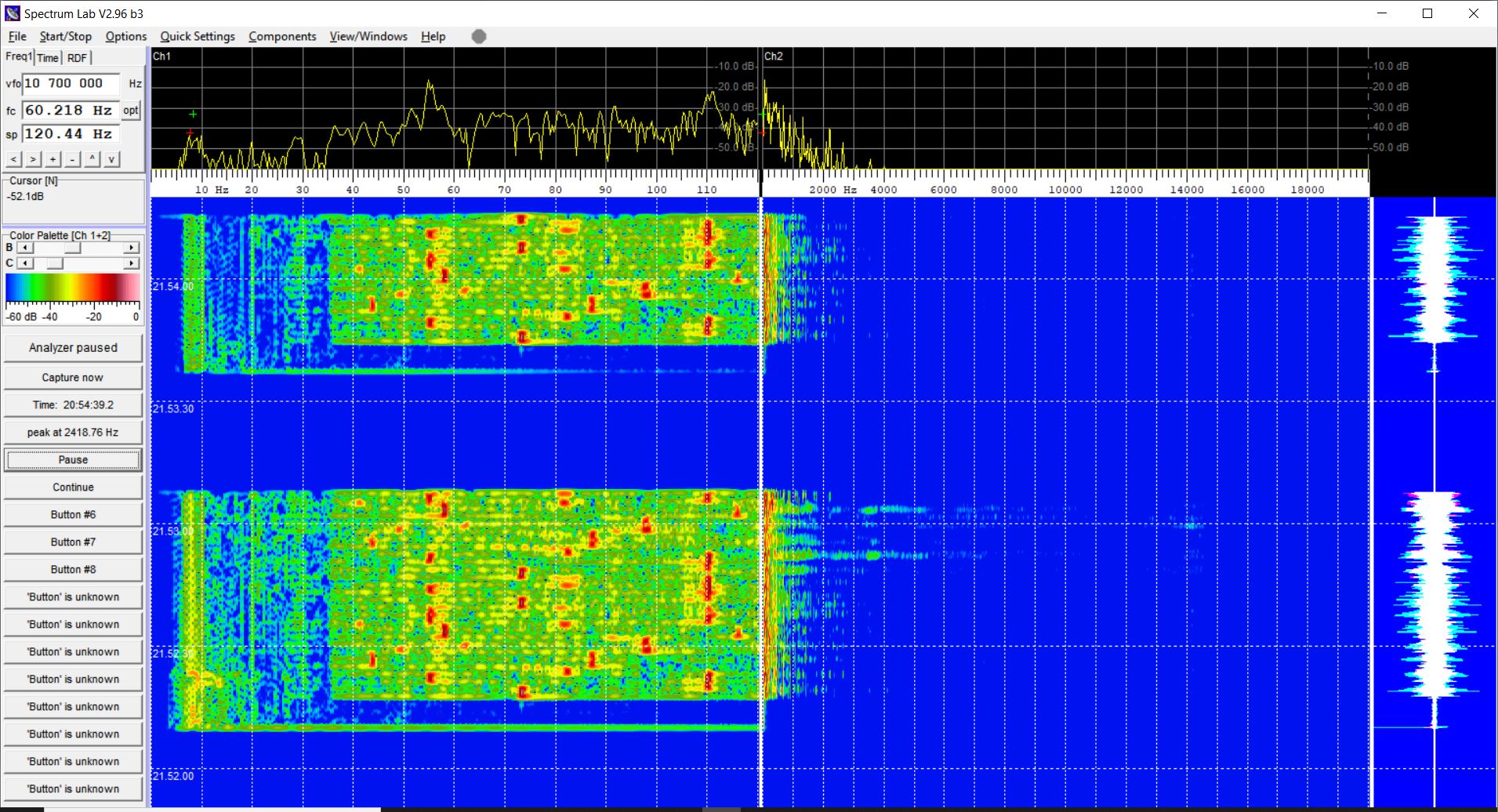Click the 'peak at 2418.76 Hz' button
This screenshot has width=1498, height=812.
73,432
